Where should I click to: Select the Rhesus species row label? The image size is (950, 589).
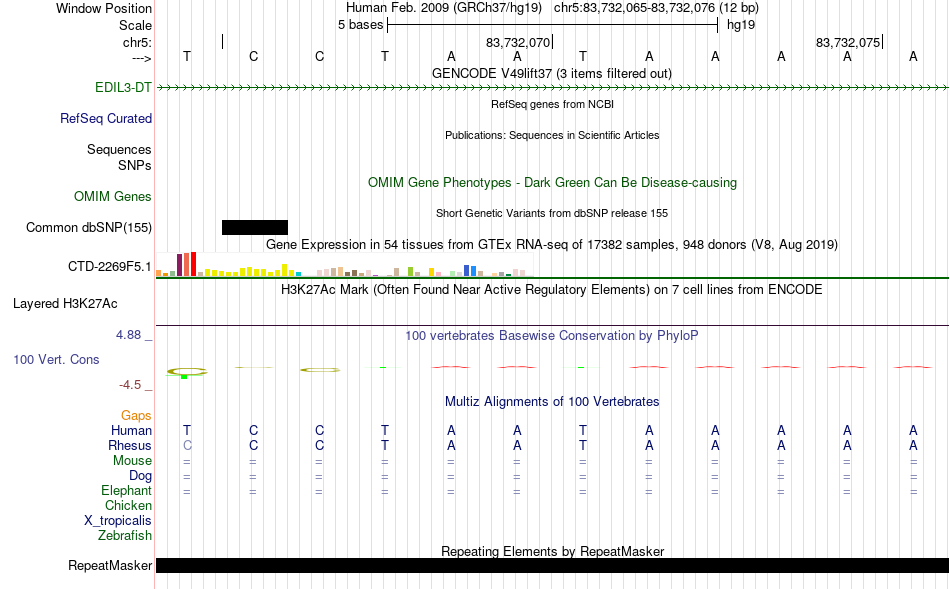pyautogui.click(x=130, y=445)
